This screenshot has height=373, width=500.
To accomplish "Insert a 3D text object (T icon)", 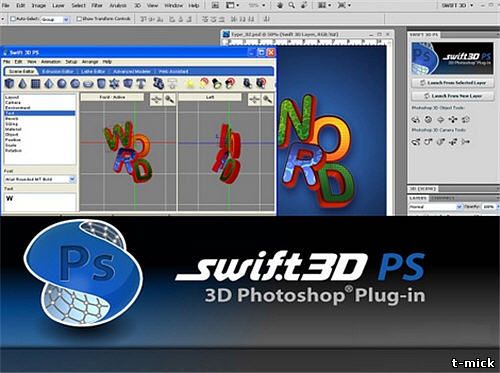I will tap(141, 84).
